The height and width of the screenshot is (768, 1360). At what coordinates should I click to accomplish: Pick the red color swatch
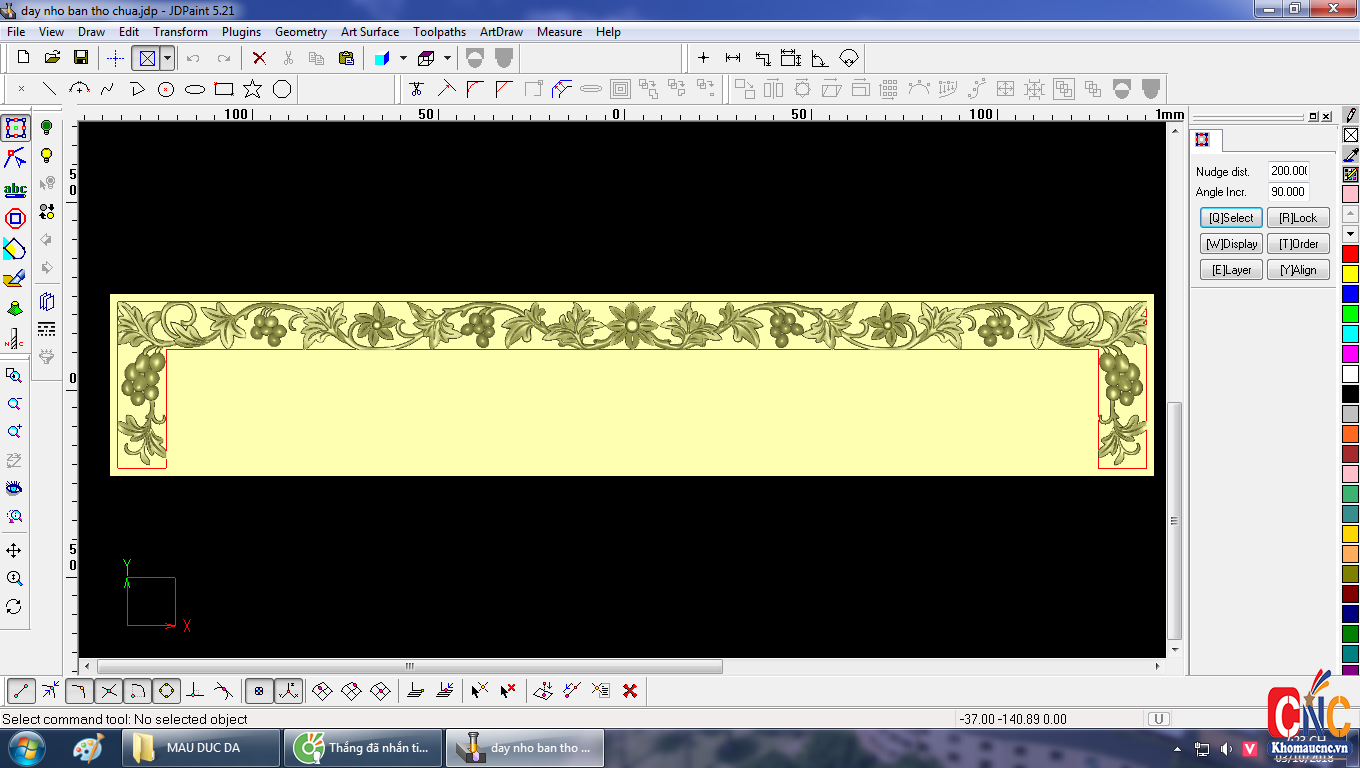point(1350,254)
